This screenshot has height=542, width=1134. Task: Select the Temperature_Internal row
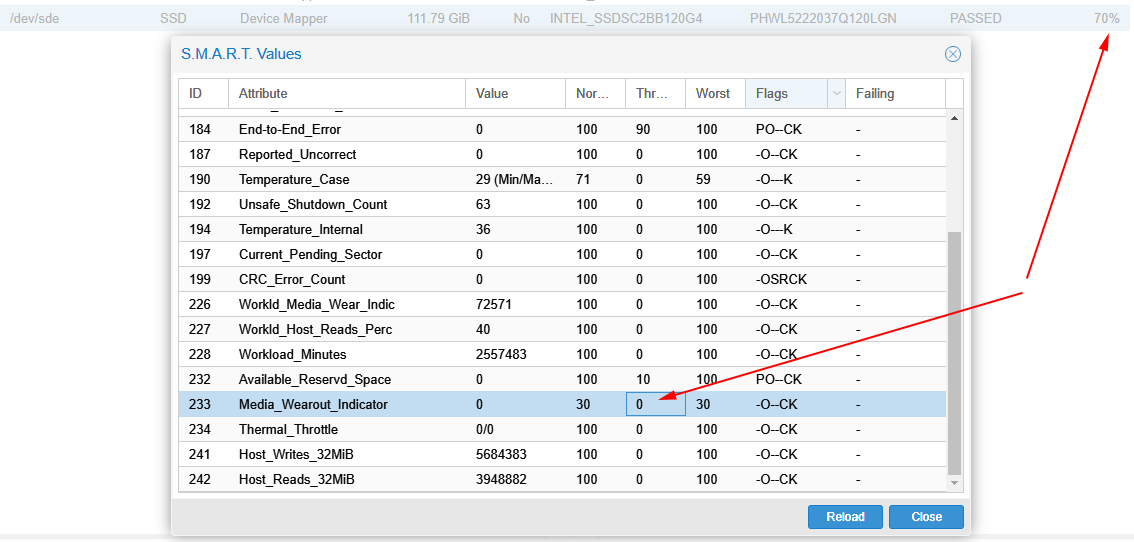pos(563,229)
